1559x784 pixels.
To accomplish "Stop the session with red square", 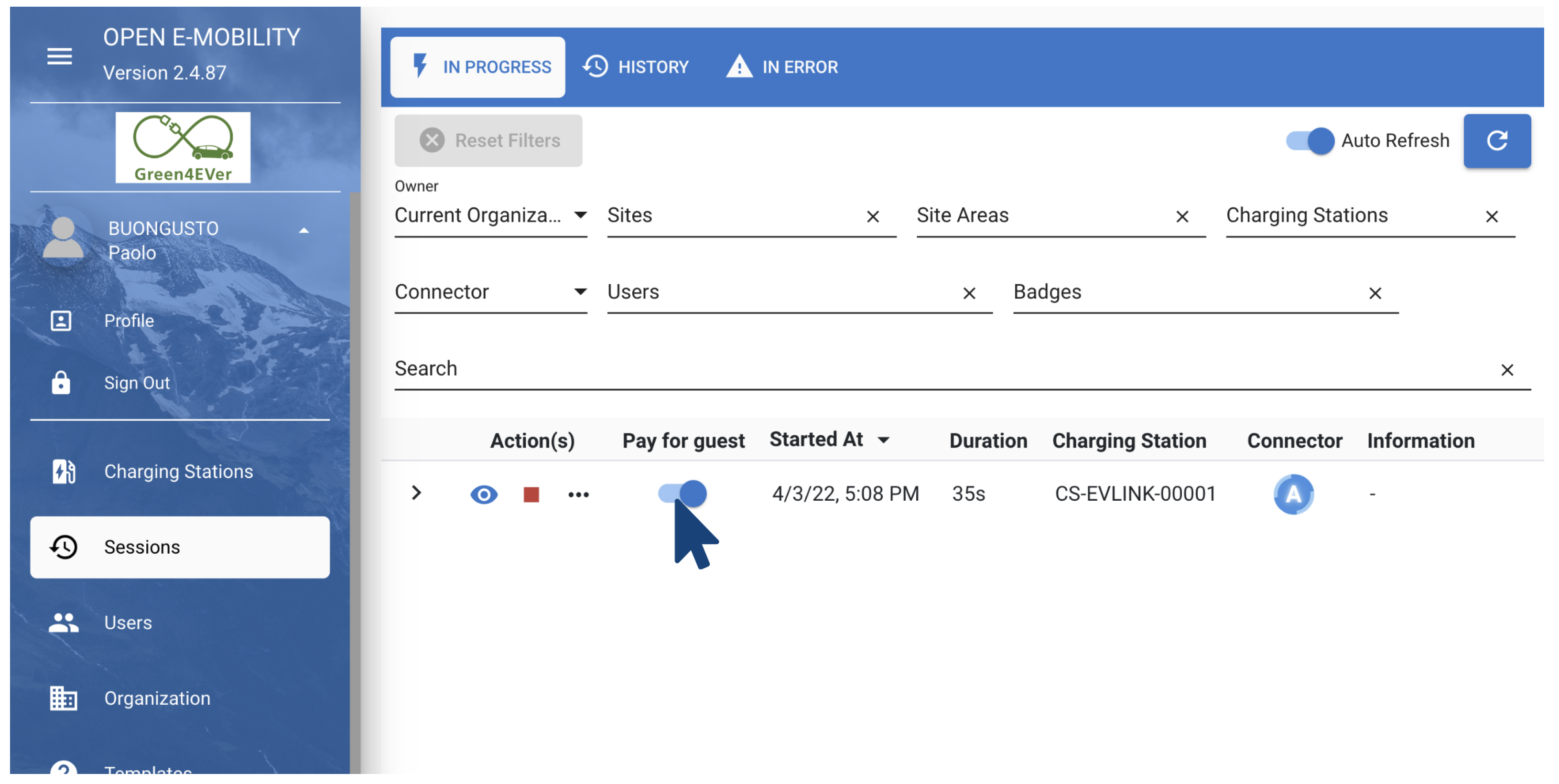I will click(x=531, y=495).
